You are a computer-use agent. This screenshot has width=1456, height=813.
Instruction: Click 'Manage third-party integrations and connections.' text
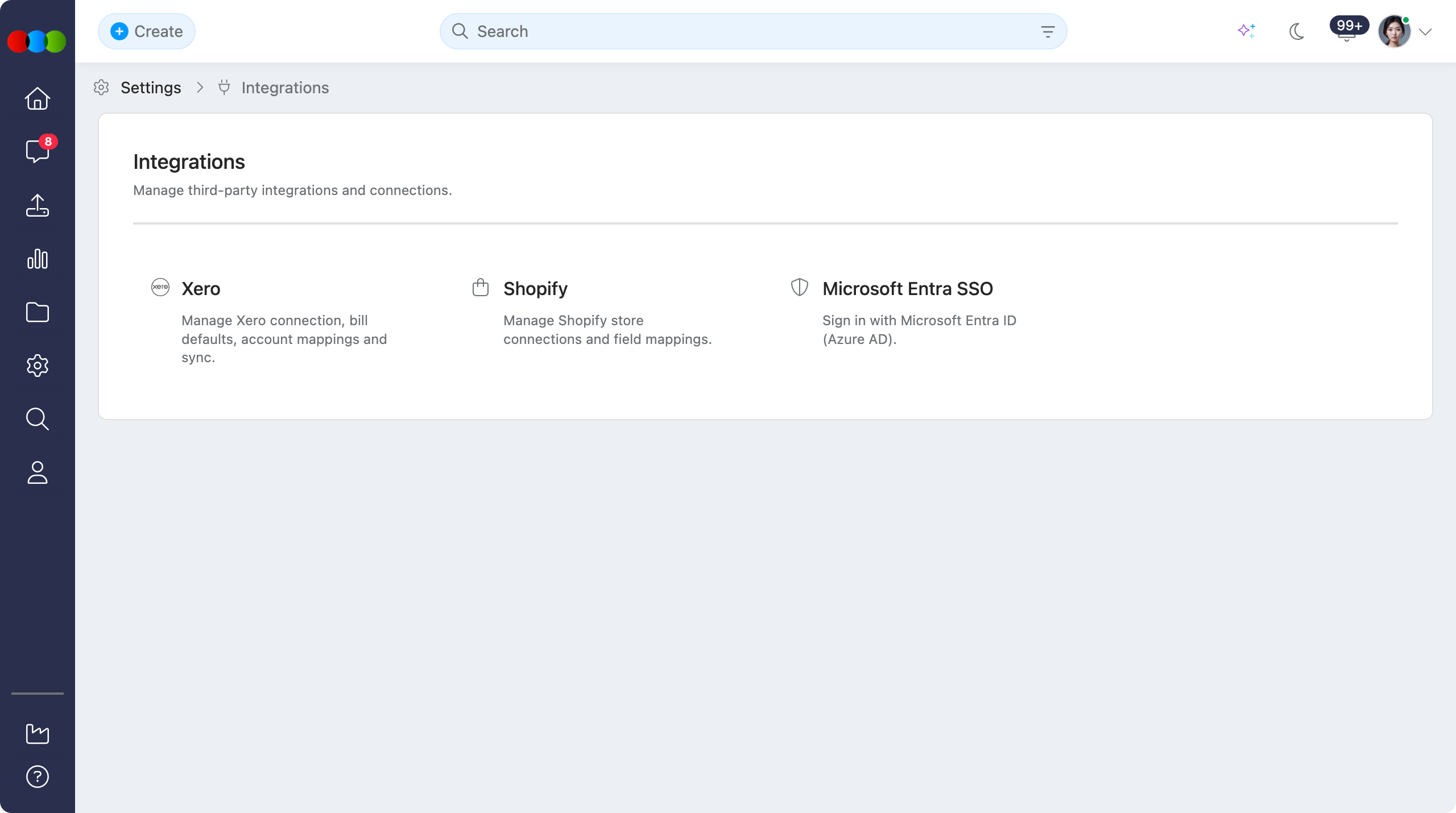tap(292, 190)
